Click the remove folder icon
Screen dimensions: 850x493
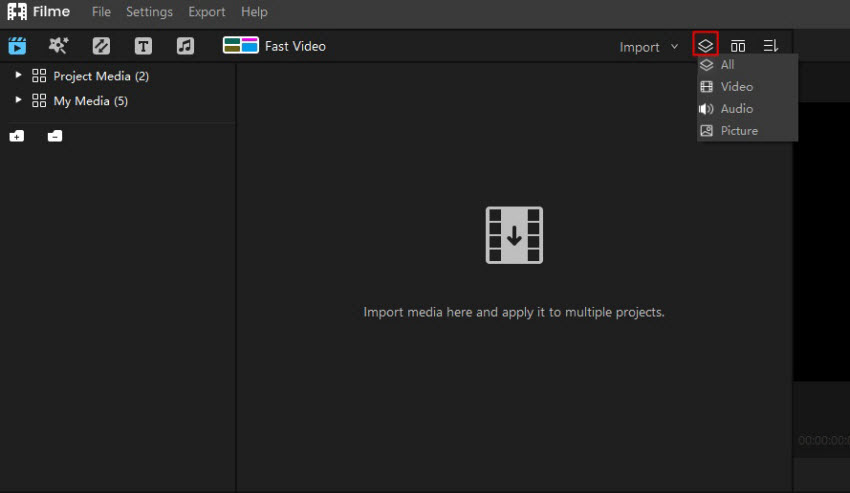point(55,136)
